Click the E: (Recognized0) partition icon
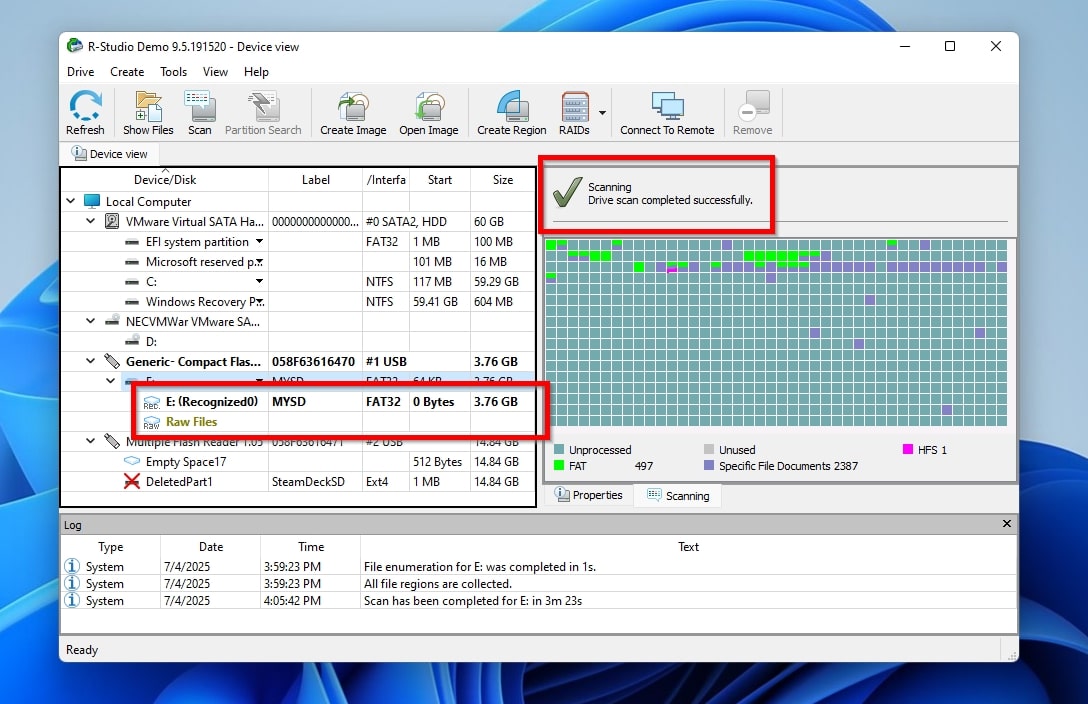Image resolution: width=1088 pixels, height=704 pixels. pyautogui.click(x=151, y=402)
